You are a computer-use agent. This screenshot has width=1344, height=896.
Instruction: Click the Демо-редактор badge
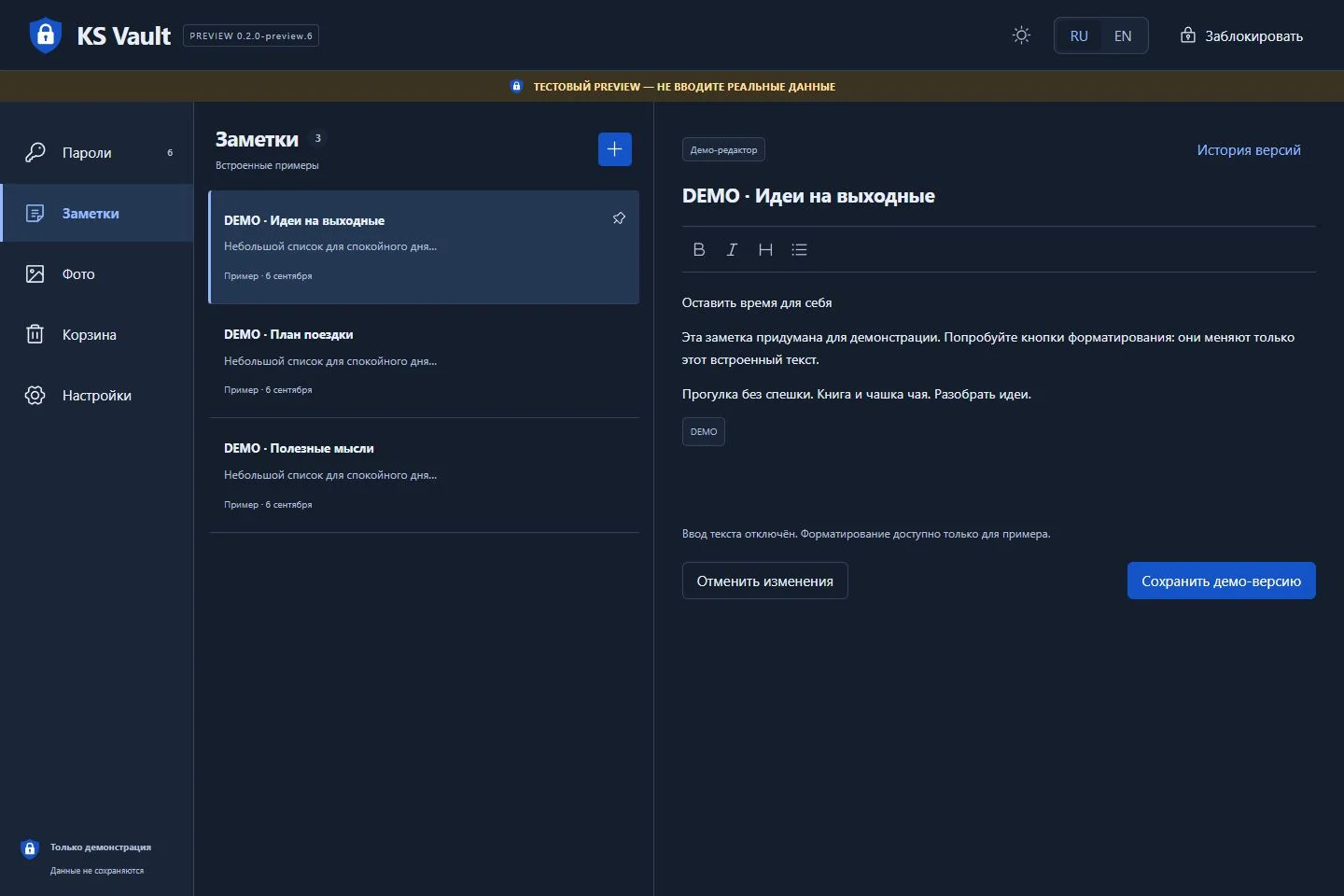pyautogui.click(x=723, y=149)
